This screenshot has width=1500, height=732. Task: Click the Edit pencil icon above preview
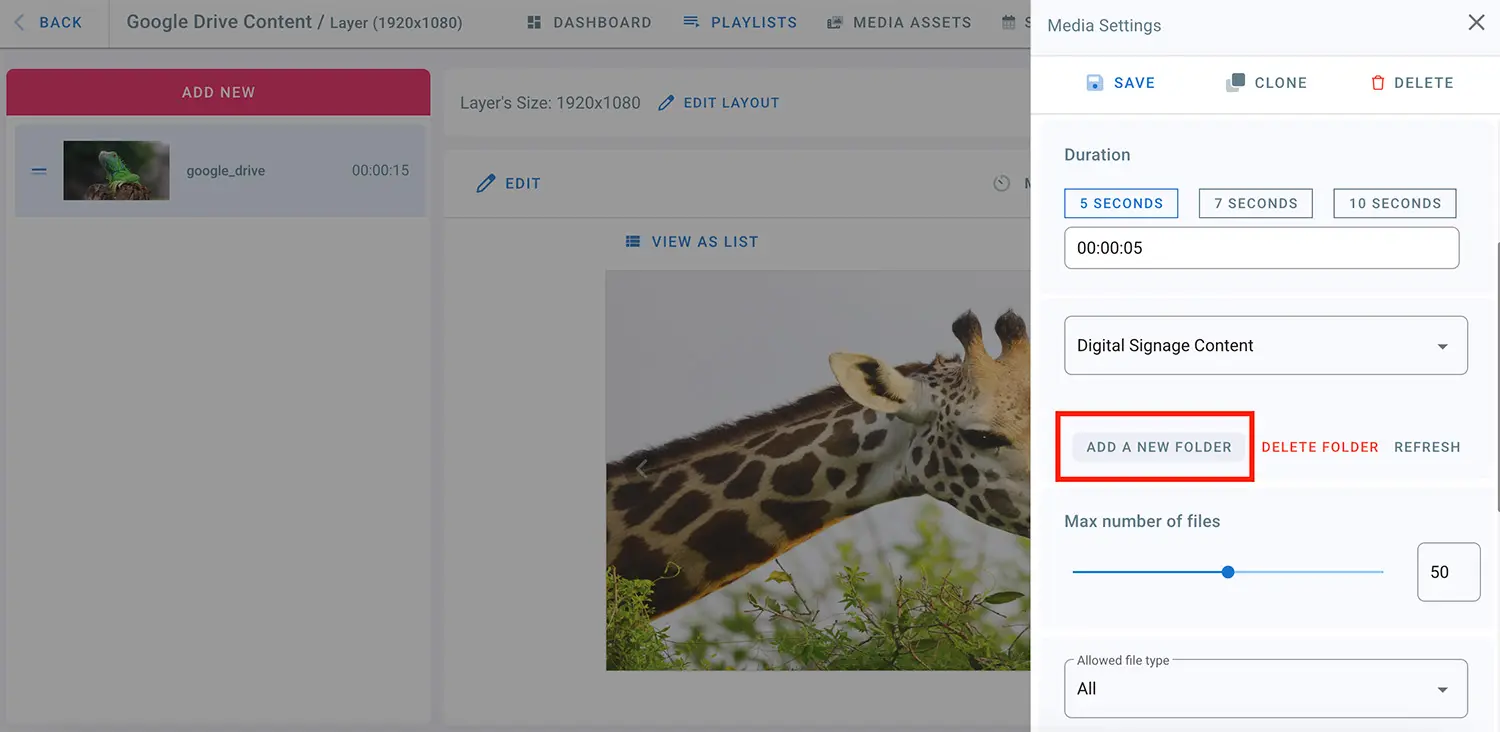(x=486, y=183)
